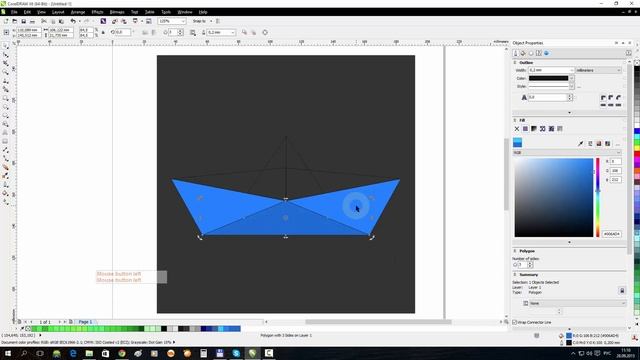Screen dimensions: 640x360
Task: Click the vertical hue slider
Action: tap(598, 198)
